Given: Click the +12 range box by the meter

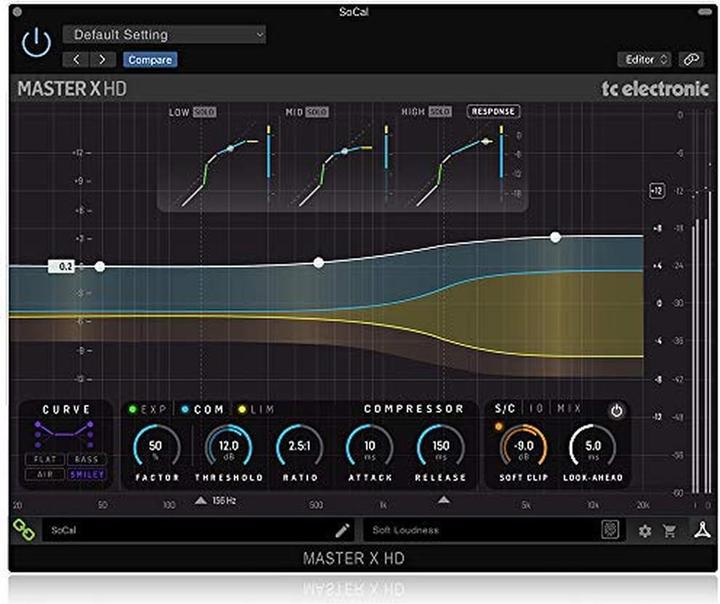Looking at the screenshot, I should [x=657, y=191].
